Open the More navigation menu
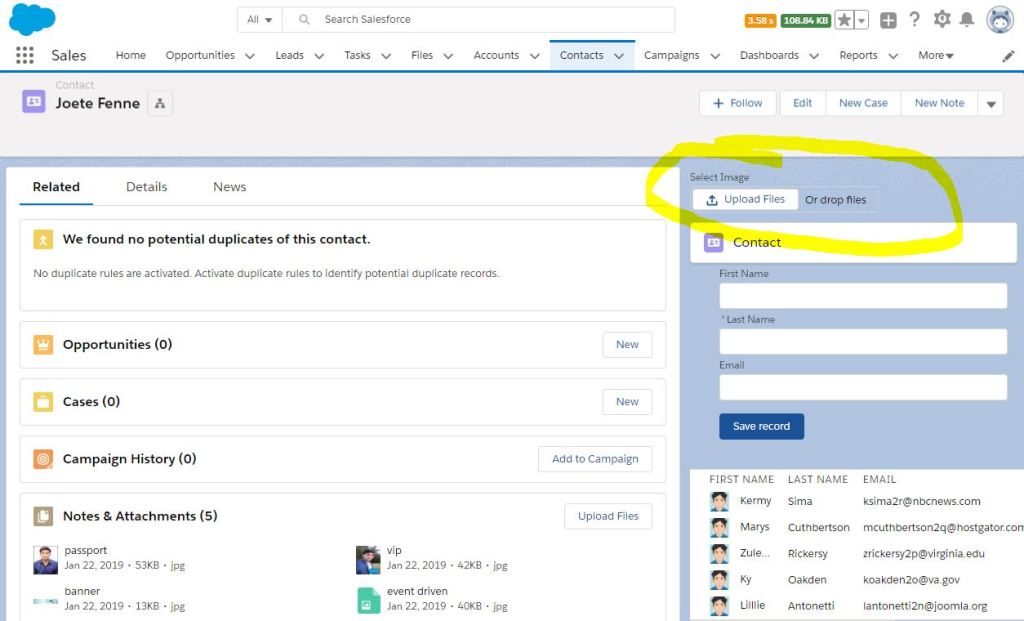 (x=936, y=56)
